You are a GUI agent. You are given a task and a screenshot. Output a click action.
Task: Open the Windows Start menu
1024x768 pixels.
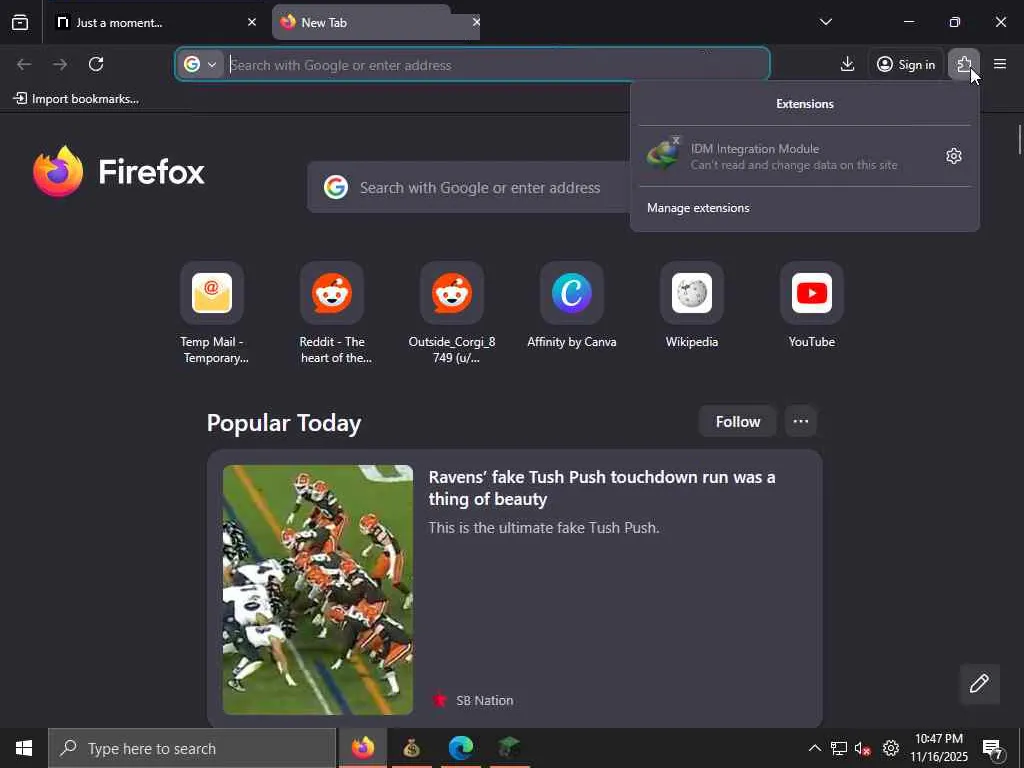pos(24,748)
